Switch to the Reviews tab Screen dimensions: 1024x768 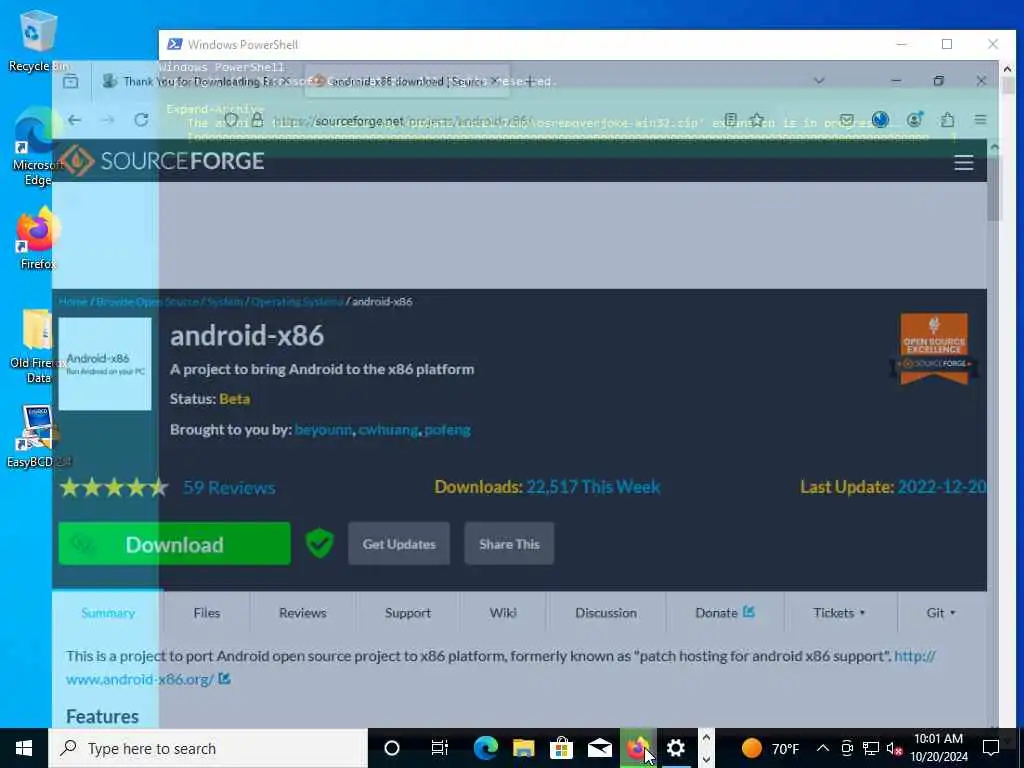tap(302, 613)
